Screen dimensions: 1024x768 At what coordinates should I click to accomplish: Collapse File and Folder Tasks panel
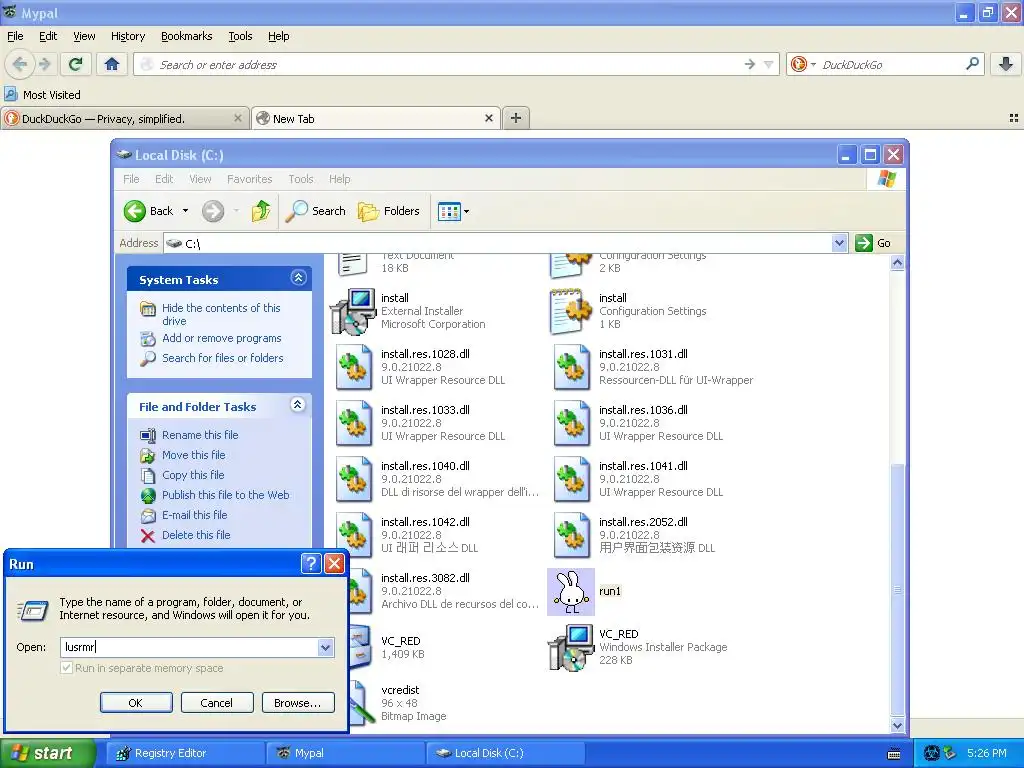(x=298, y=405)
